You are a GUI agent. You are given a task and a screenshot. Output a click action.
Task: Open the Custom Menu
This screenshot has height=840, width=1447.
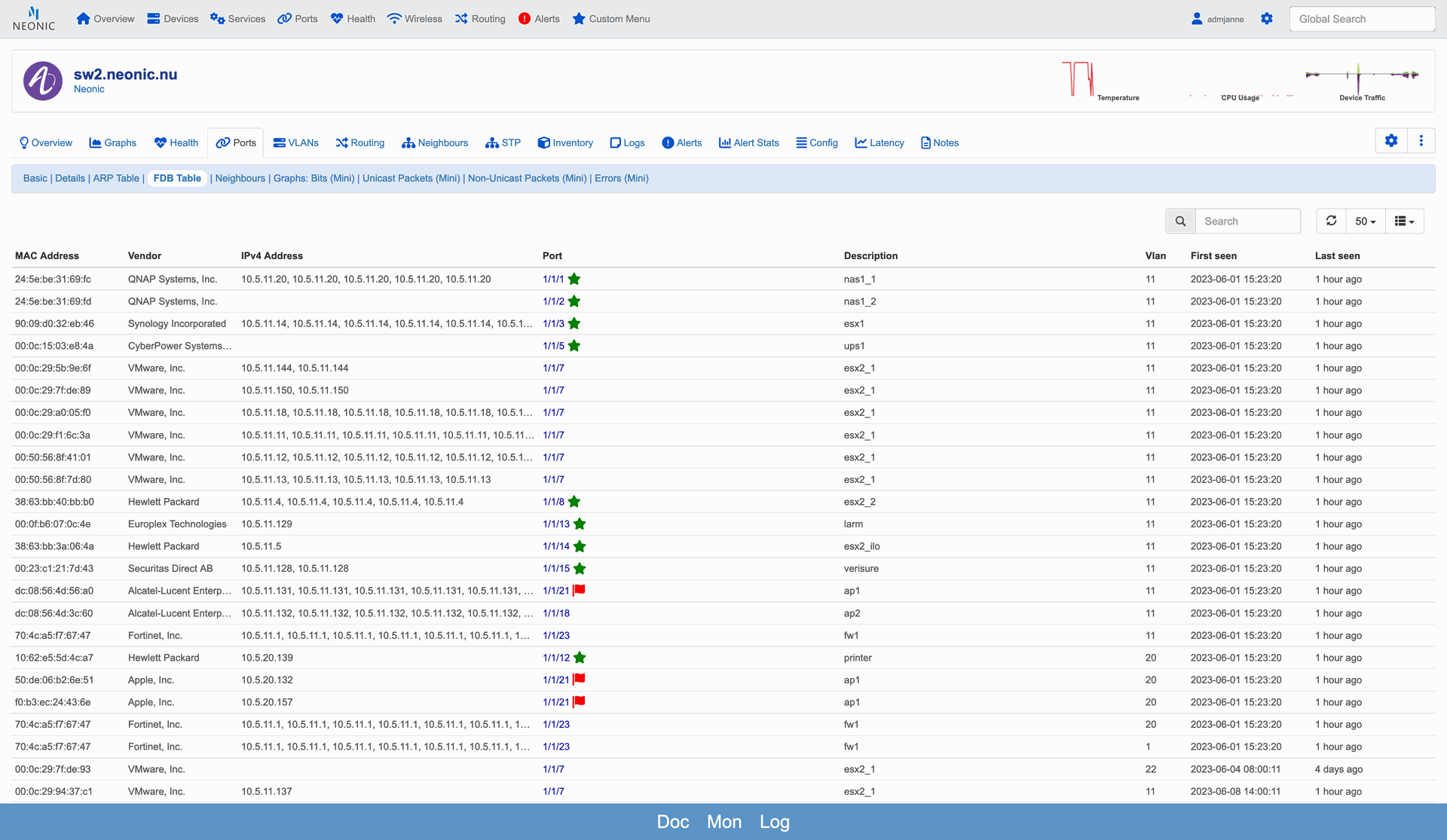tap(611, 19)
